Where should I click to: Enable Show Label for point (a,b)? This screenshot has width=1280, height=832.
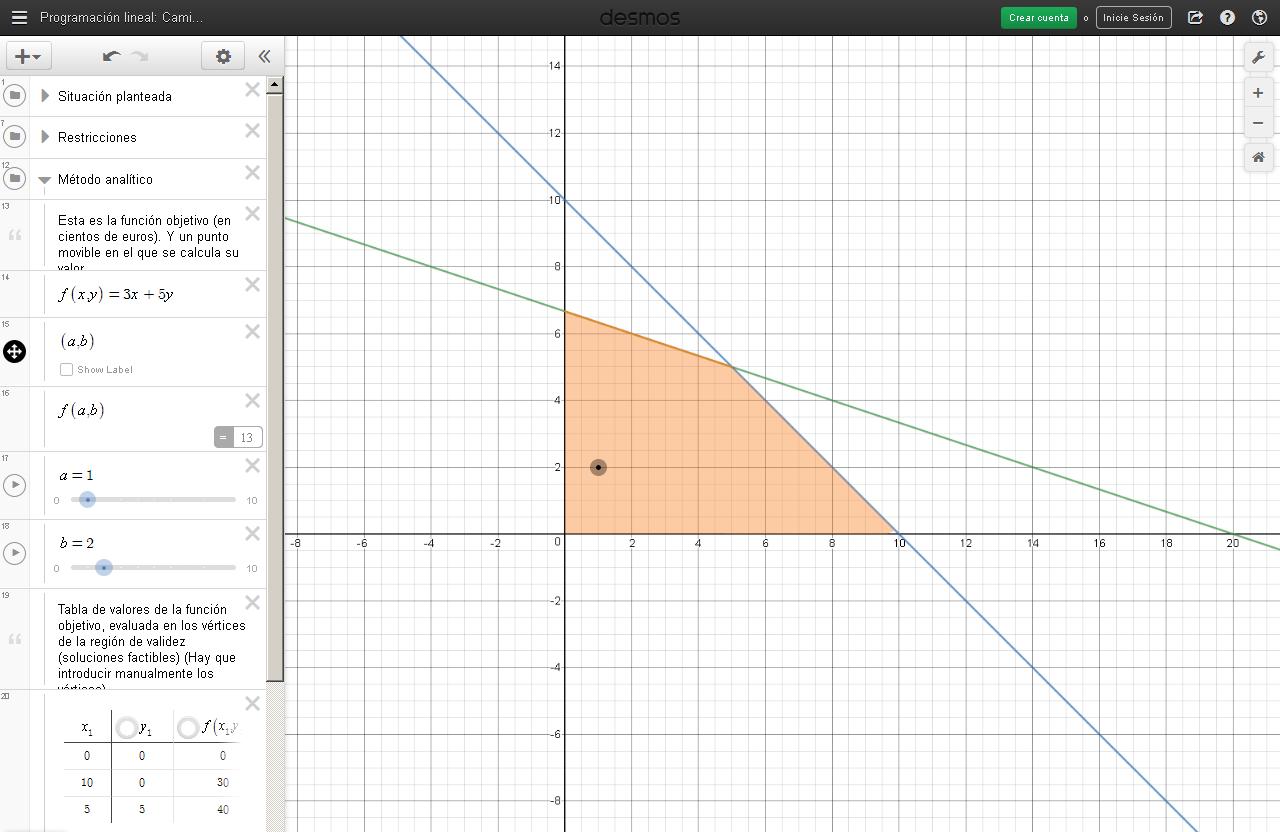(x=66, y=369)
